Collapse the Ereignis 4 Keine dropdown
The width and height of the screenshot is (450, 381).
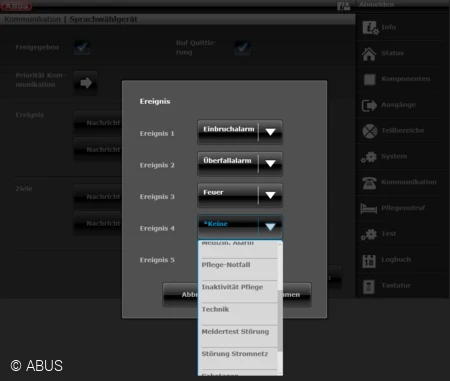coord(240,227)
